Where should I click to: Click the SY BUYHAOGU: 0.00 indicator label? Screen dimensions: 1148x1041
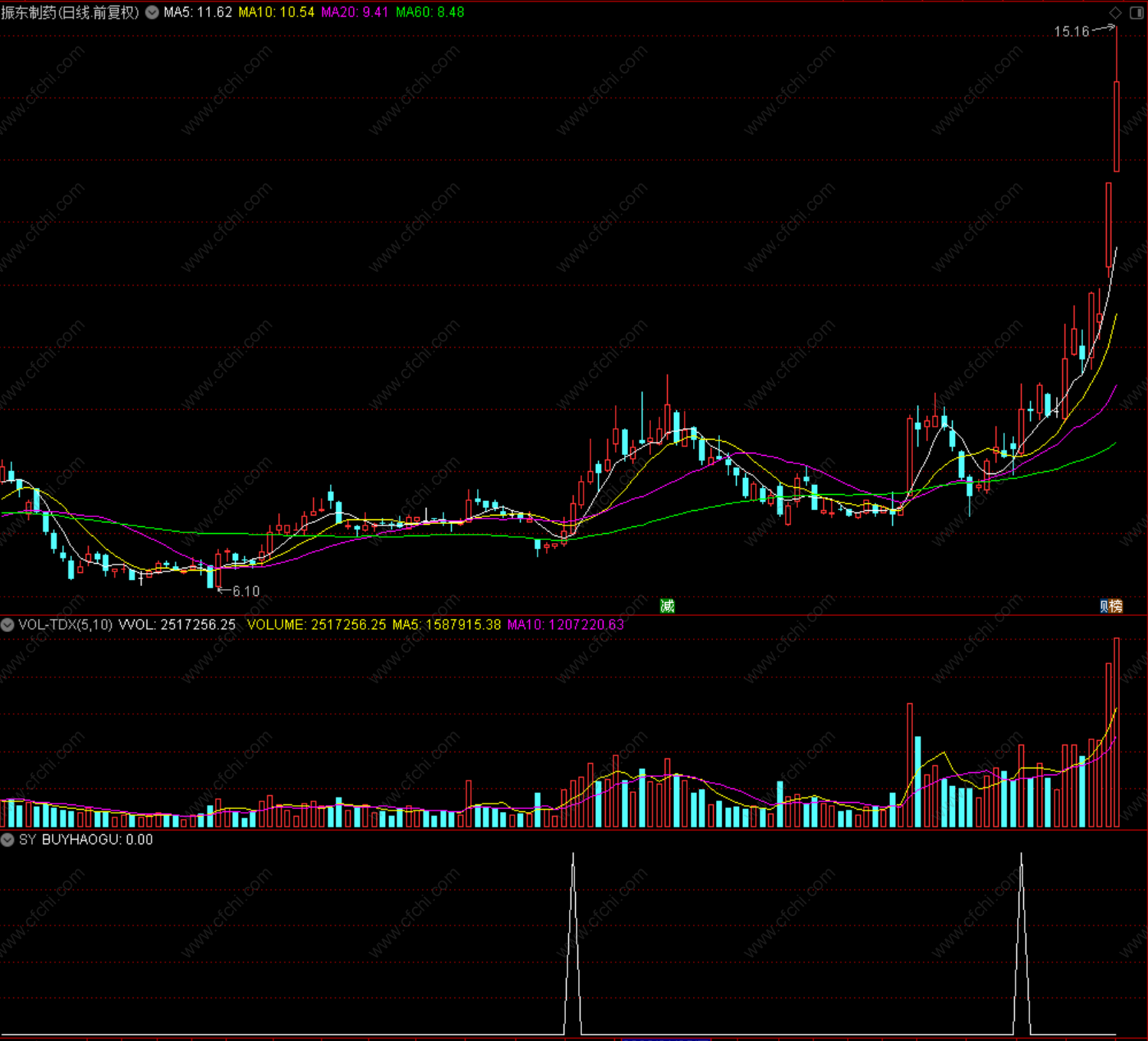86,840
